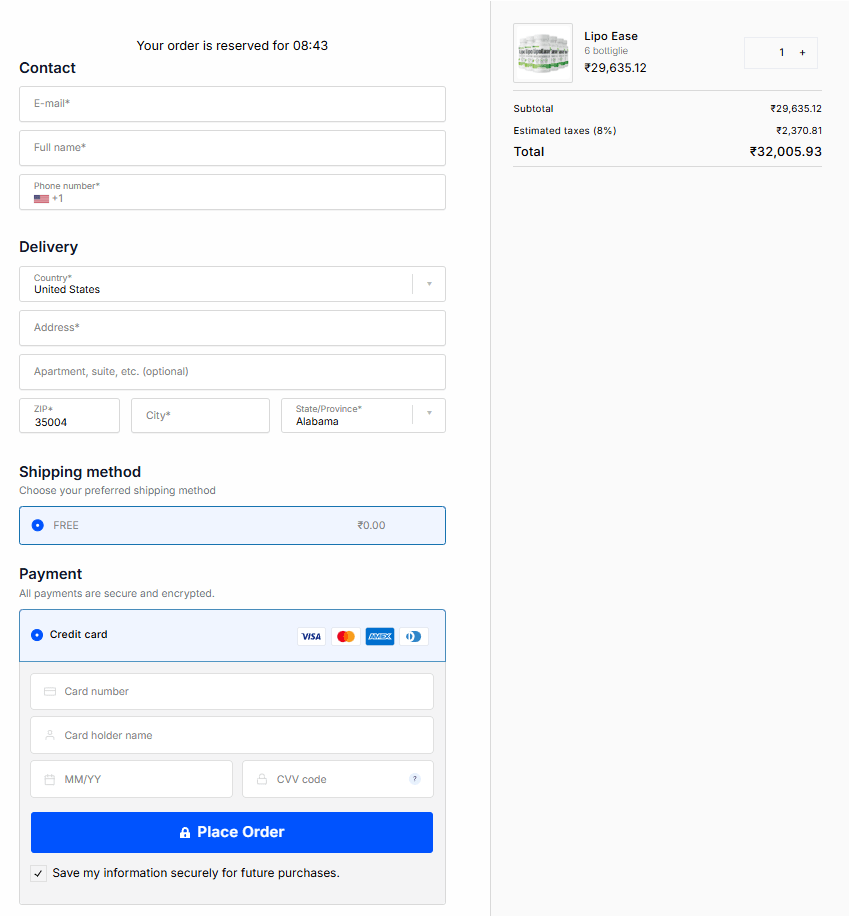Screen dimensions: 849x916
Task: Click the calendar icon in MM/YY field
Action: tap(49, 779)
